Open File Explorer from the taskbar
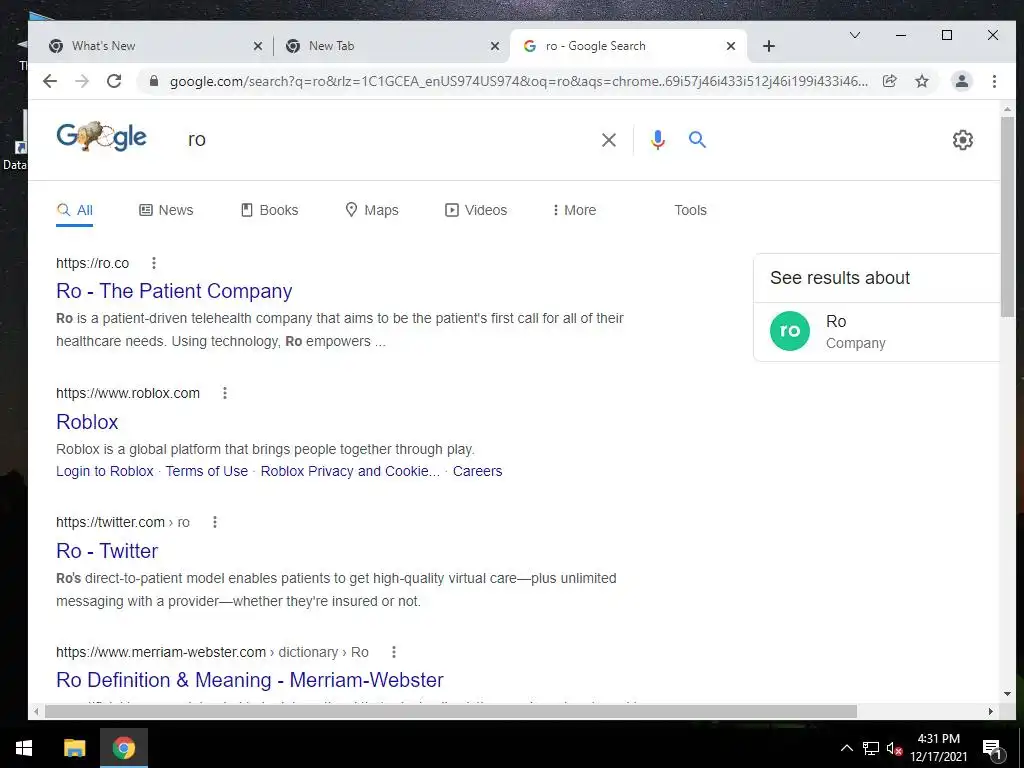This screenshot has width=1024, height=768. pos(74,748)
